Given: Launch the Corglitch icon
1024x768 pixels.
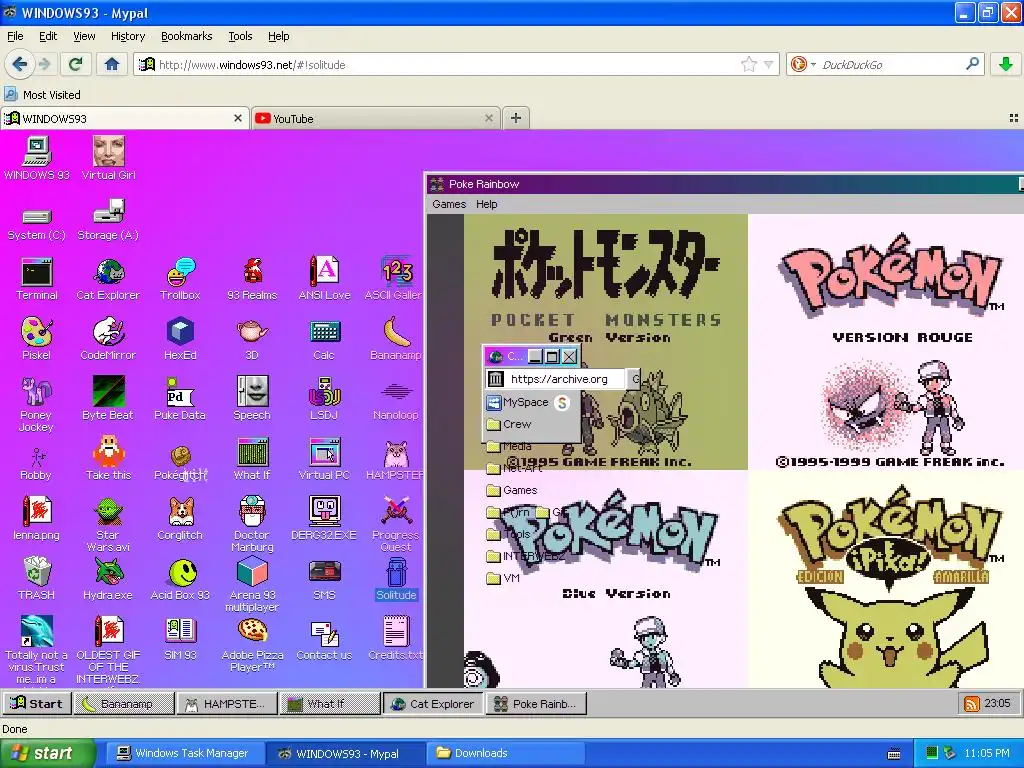Looking at the screenshot, I should pyautogui.click(x=180, y=519).
